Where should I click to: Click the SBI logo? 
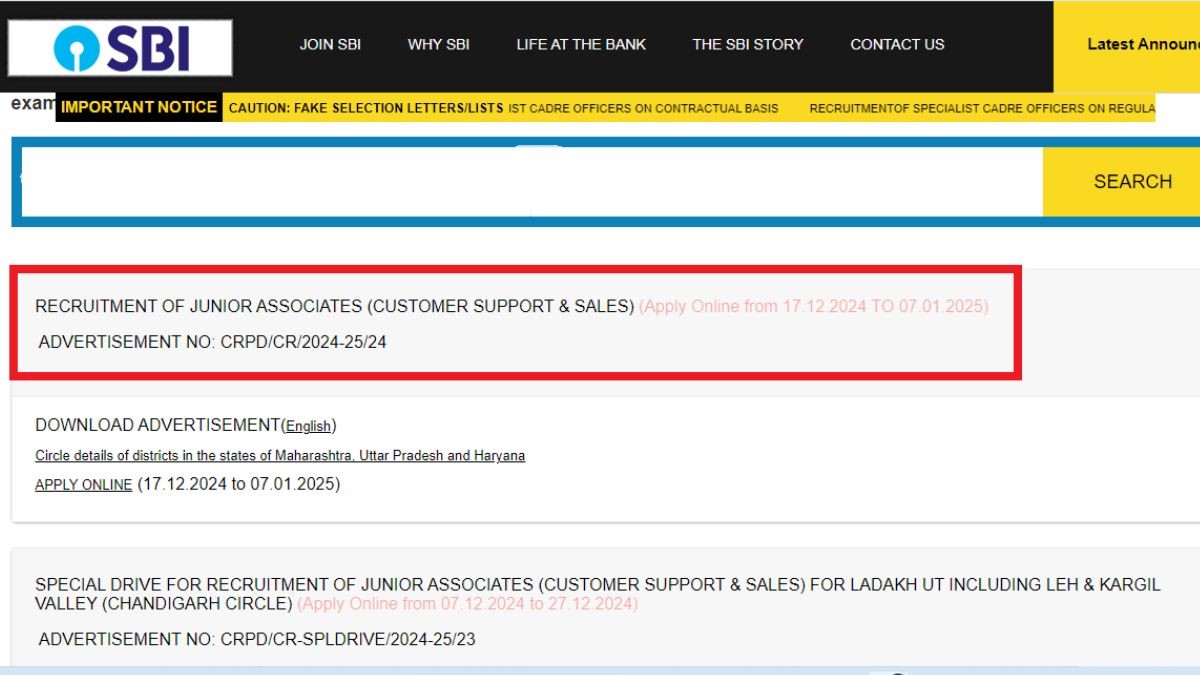(120, 47)
